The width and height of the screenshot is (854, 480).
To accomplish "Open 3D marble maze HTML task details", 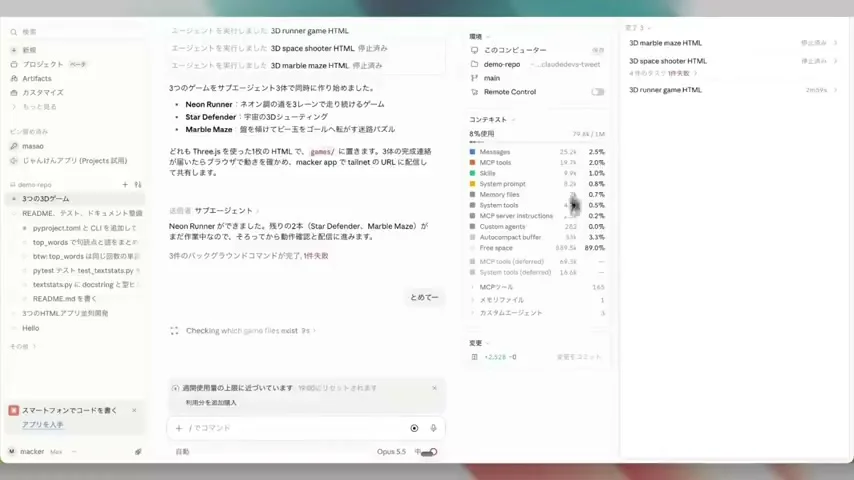I will point(732,43).
